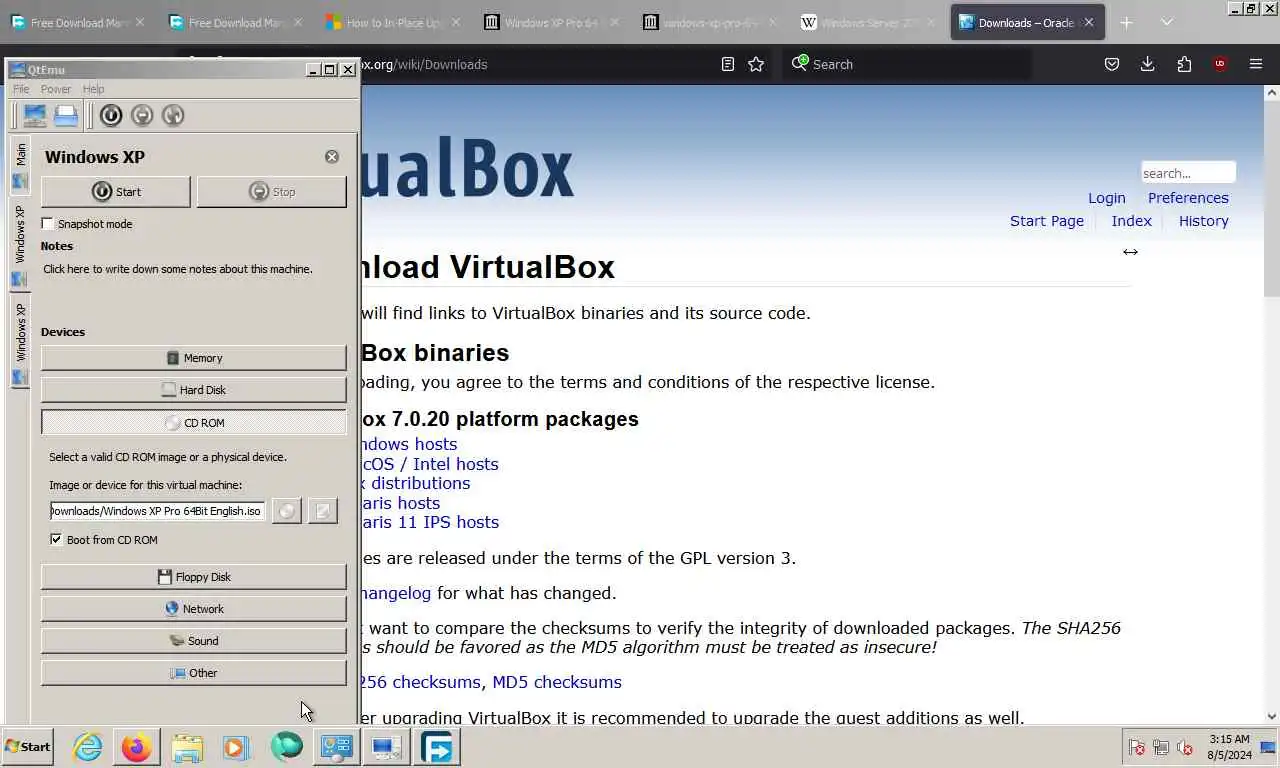Click the VirtualBox site search box
The width and height of the screenshot is (1280, 768).
[x=1188, y=173]
